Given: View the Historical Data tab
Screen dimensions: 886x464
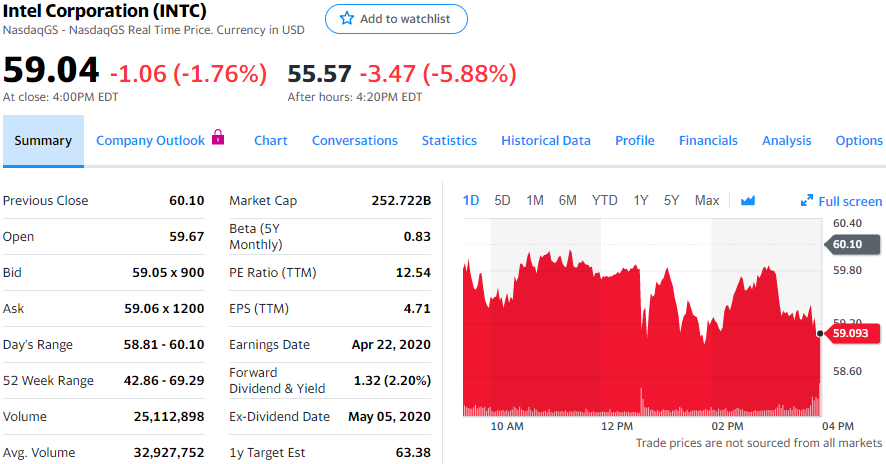Looking at the screenshot, I should [x=546, y=141].
